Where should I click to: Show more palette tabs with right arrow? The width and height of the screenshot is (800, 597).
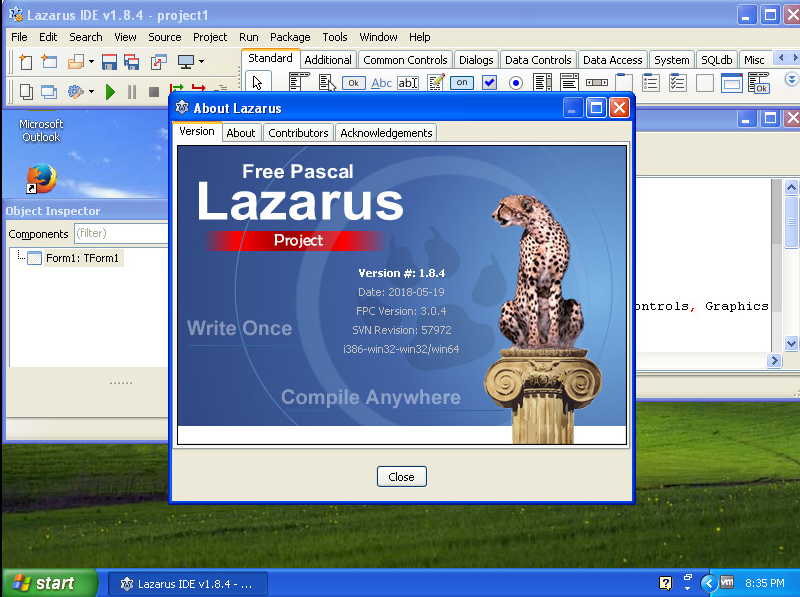[x=794, y=58]
